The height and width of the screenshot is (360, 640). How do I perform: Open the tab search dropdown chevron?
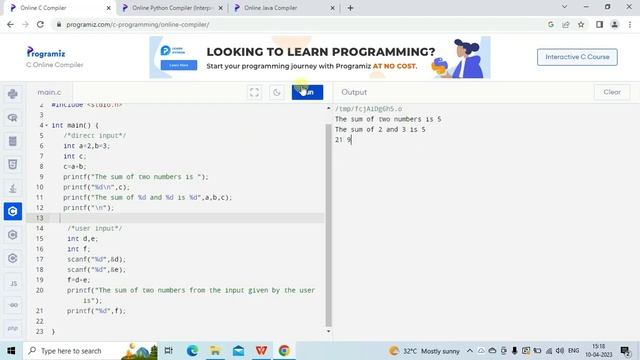point(564,7)
